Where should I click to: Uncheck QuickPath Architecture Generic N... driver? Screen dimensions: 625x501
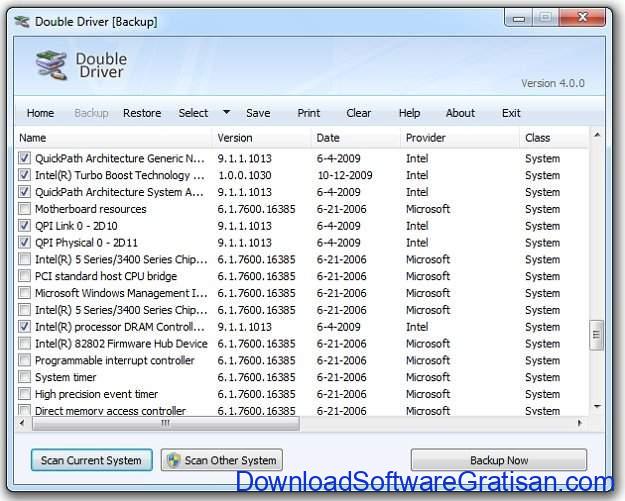[24, 158]
